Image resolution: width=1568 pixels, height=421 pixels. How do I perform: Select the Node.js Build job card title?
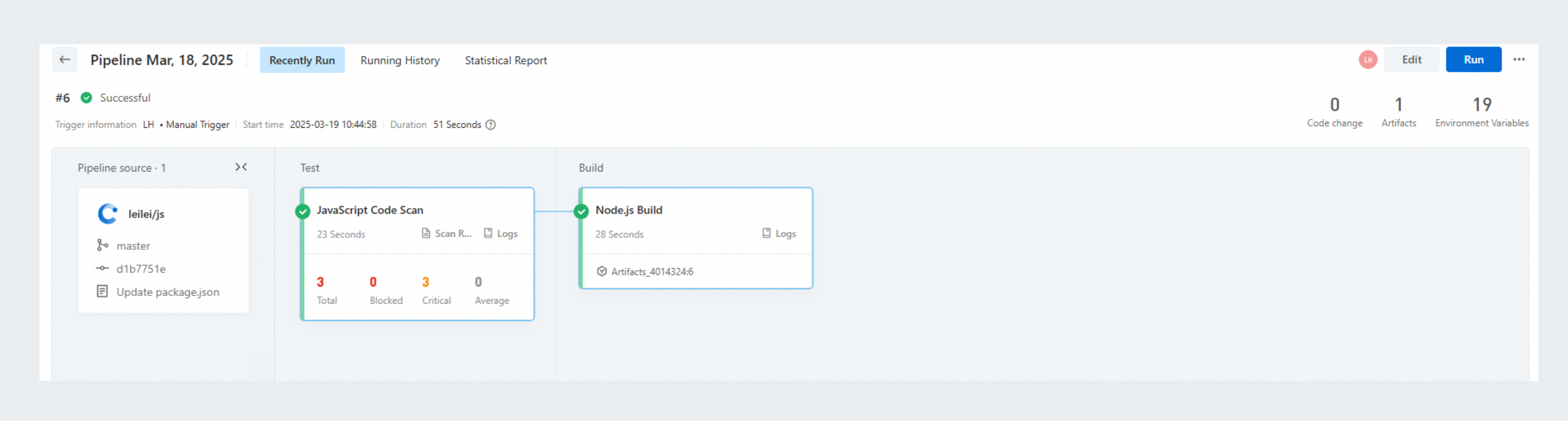pos(629,210)
